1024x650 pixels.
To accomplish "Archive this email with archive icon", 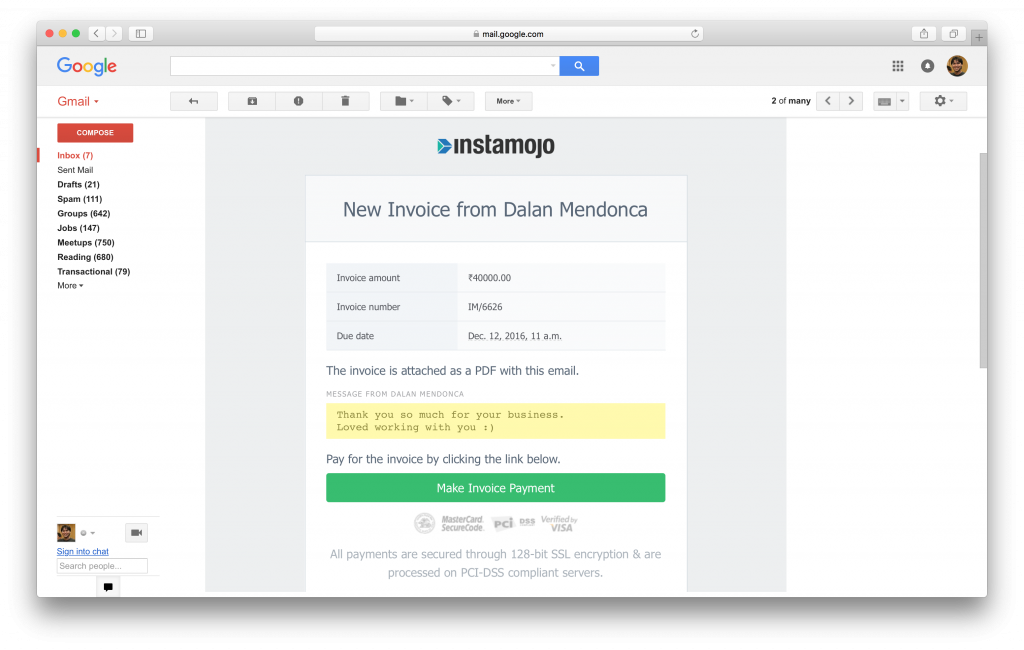I will (252, 101).
